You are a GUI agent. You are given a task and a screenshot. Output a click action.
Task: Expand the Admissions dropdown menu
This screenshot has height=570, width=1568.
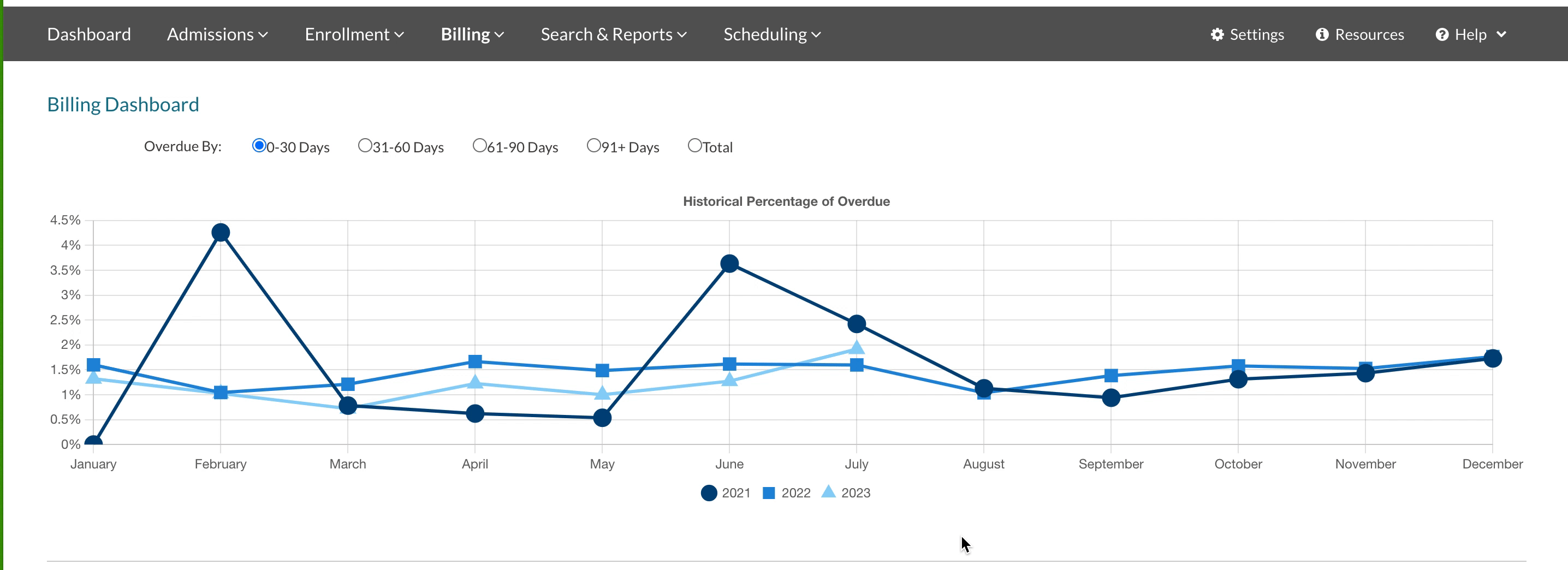click(217, 35)
